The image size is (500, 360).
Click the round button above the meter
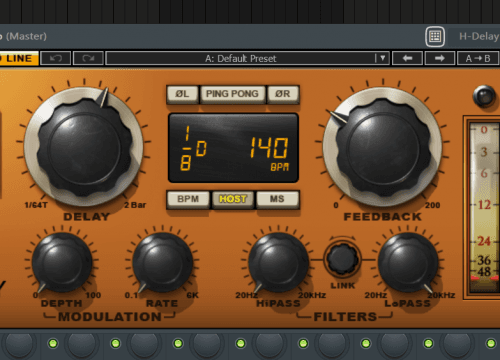pyautogui.click(x=484, y=96)
